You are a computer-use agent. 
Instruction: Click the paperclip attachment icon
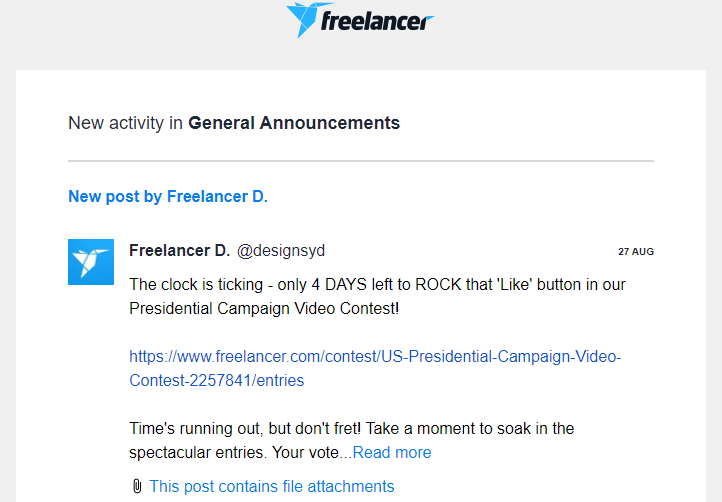tap(137, 487)
